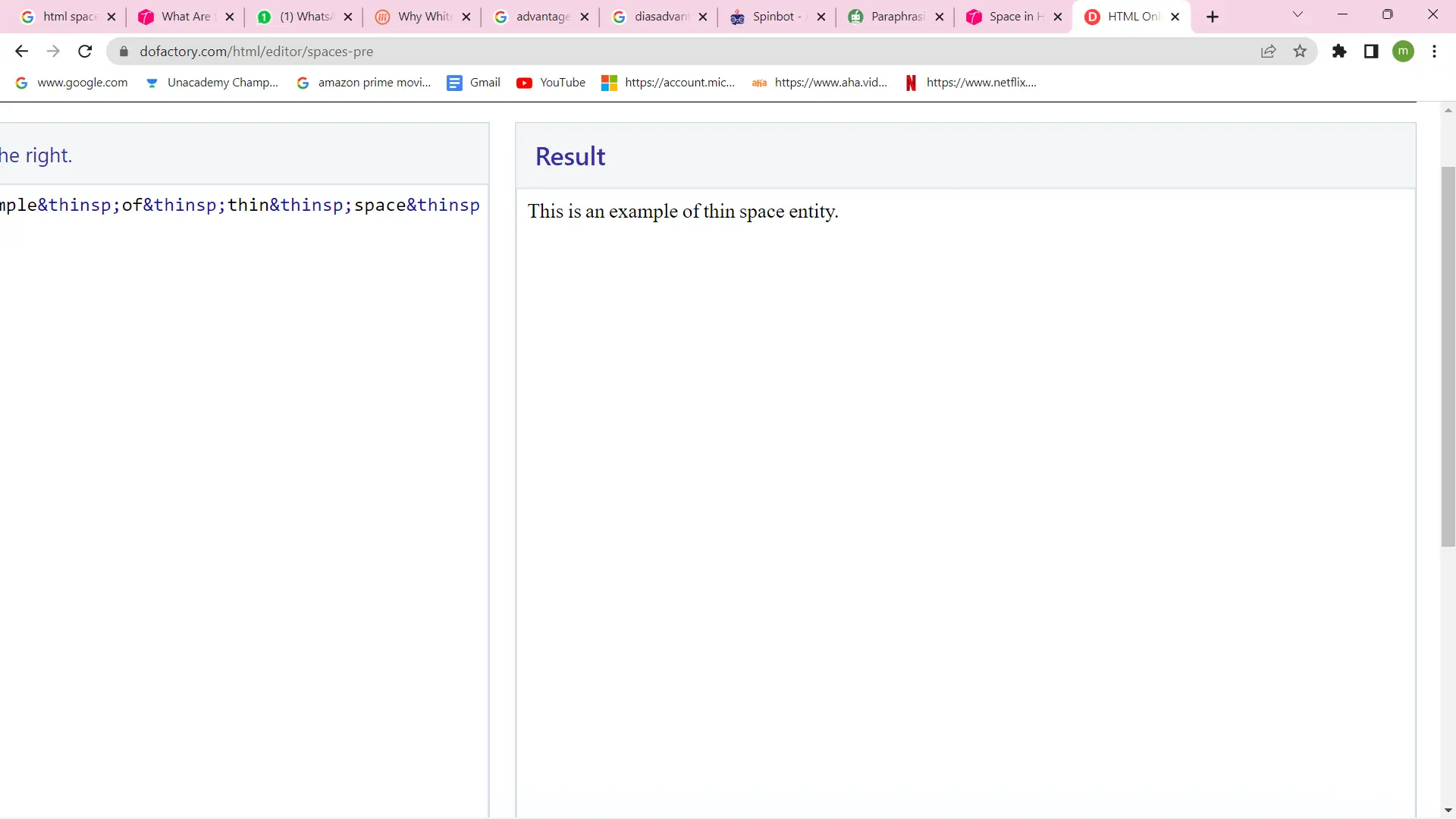Open new tab with the plus button
This screenshot has height=819, width=1456.
pyautogui.click(x=1212, y=16)
